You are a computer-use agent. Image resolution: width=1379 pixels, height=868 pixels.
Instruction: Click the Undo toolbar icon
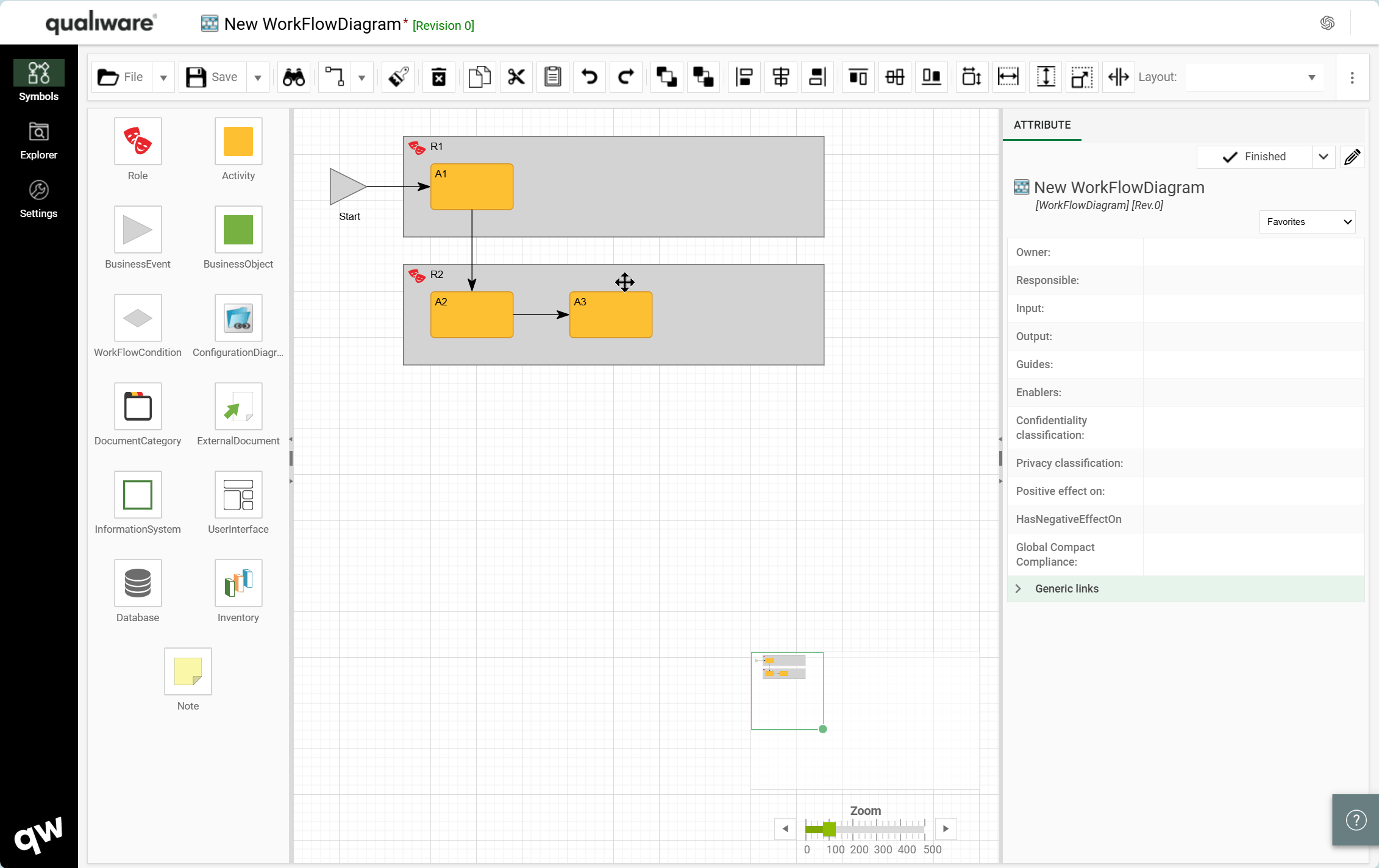588,77
